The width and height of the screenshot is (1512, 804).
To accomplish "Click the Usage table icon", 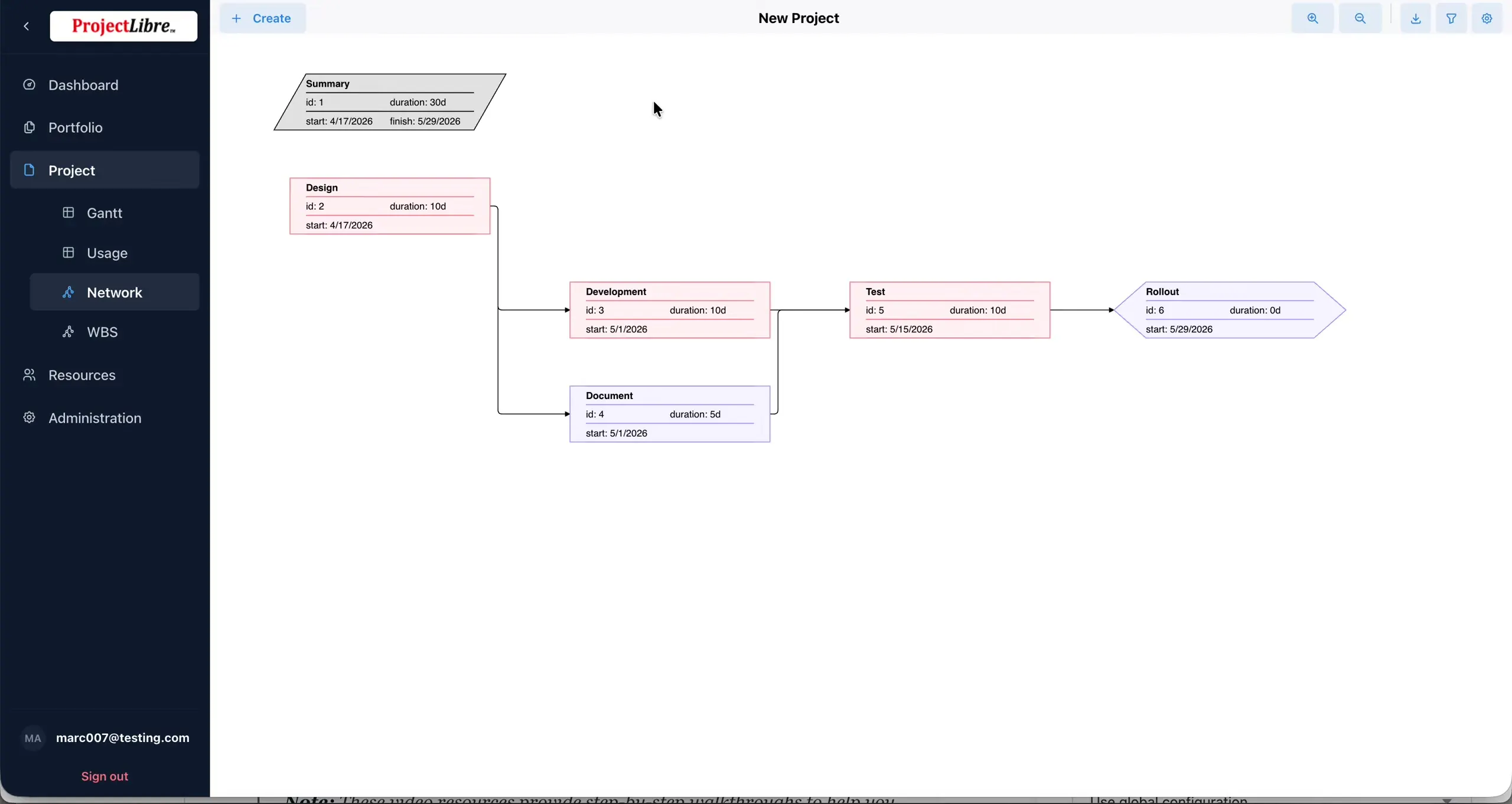I will tap(69, 253).
